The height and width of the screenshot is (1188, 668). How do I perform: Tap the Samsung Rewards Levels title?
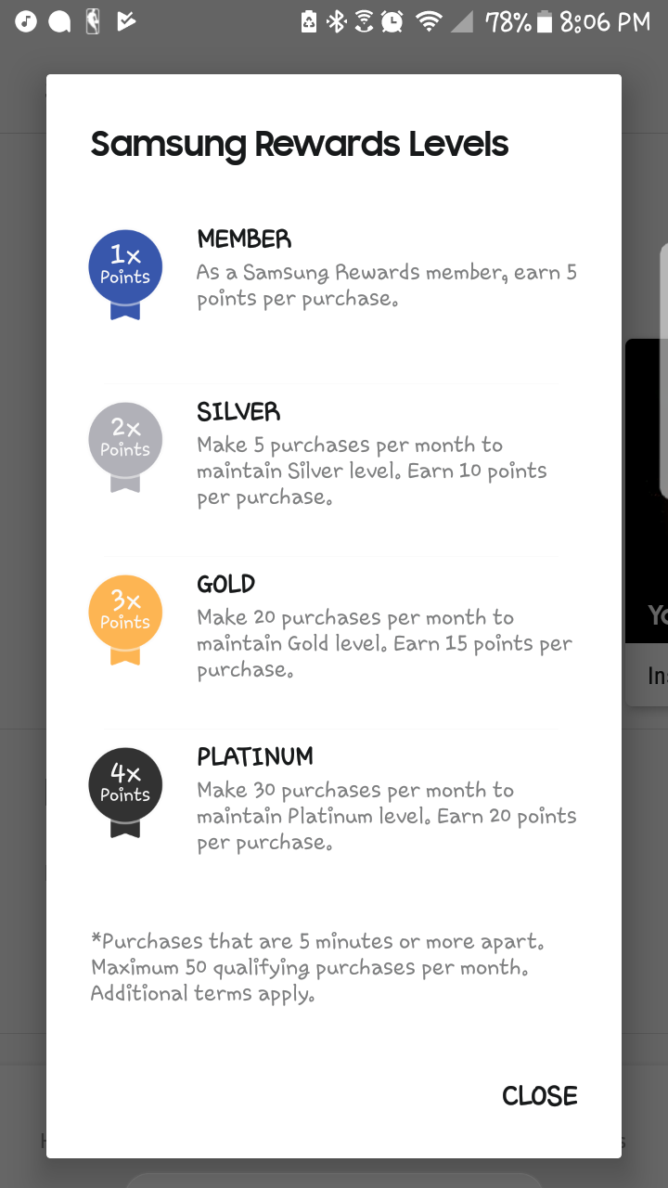pos(300,144)
